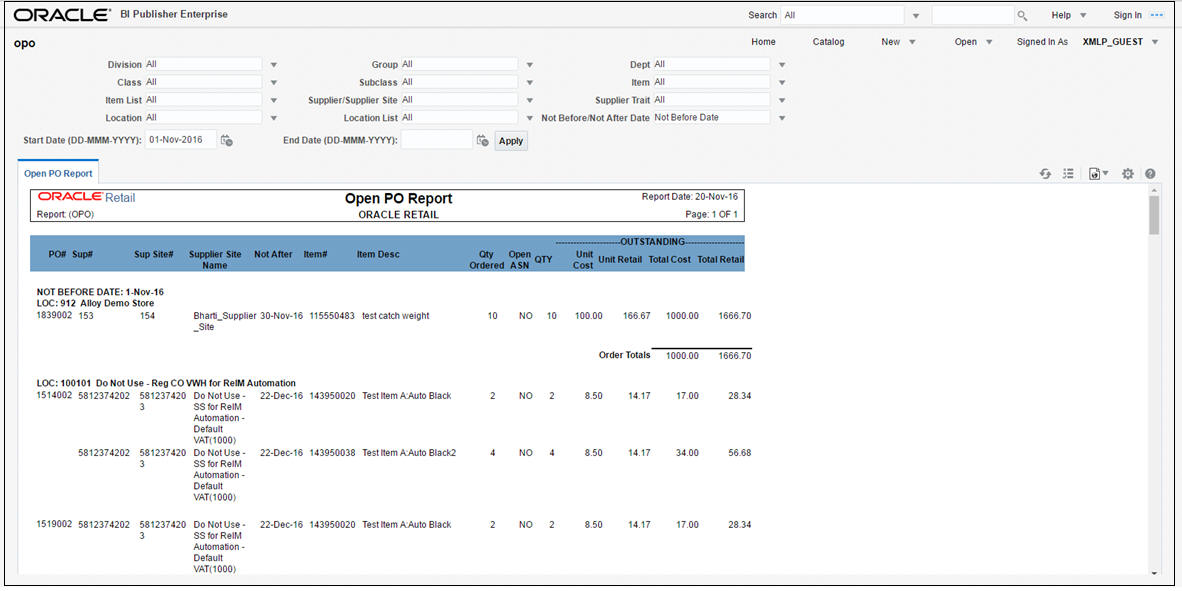Open the search category All dropdown

click(916, 14)
